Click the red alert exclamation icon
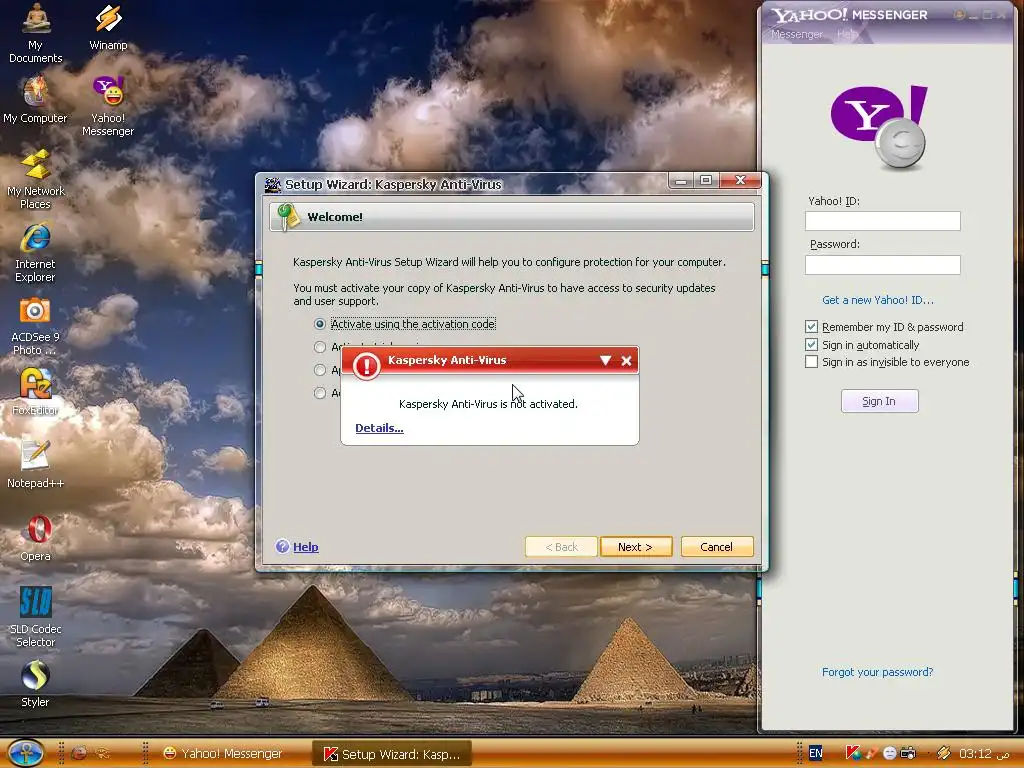Viewport: 1024px width, 768px height. point(366,366)
